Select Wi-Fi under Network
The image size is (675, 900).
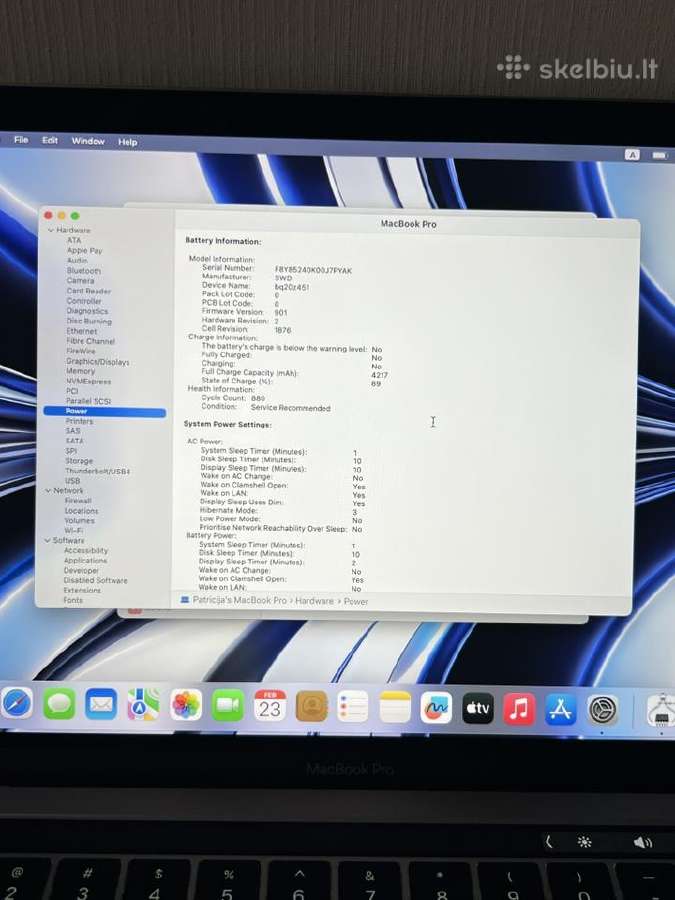tap(73, 530)
